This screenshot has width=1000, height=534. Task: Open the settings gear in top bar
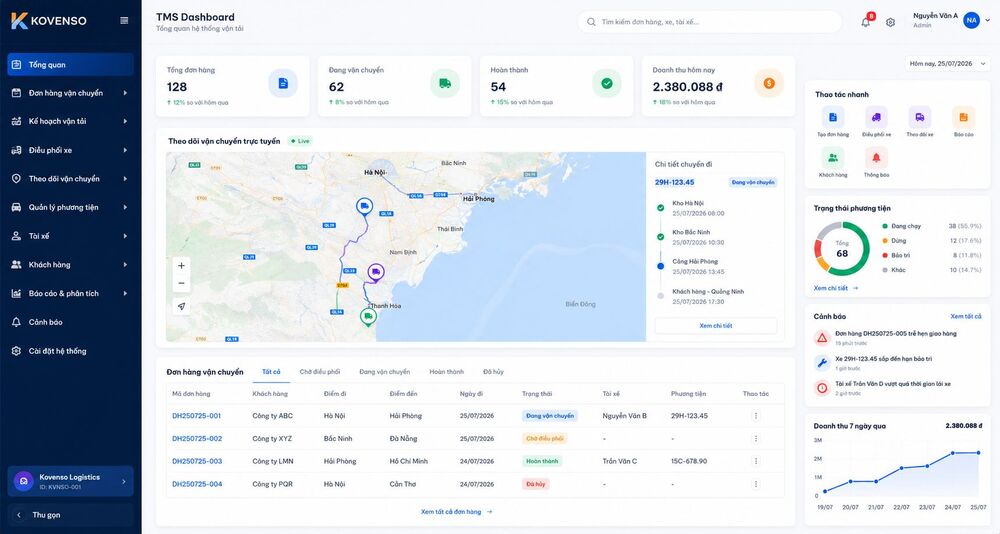(x=890, y=22)
